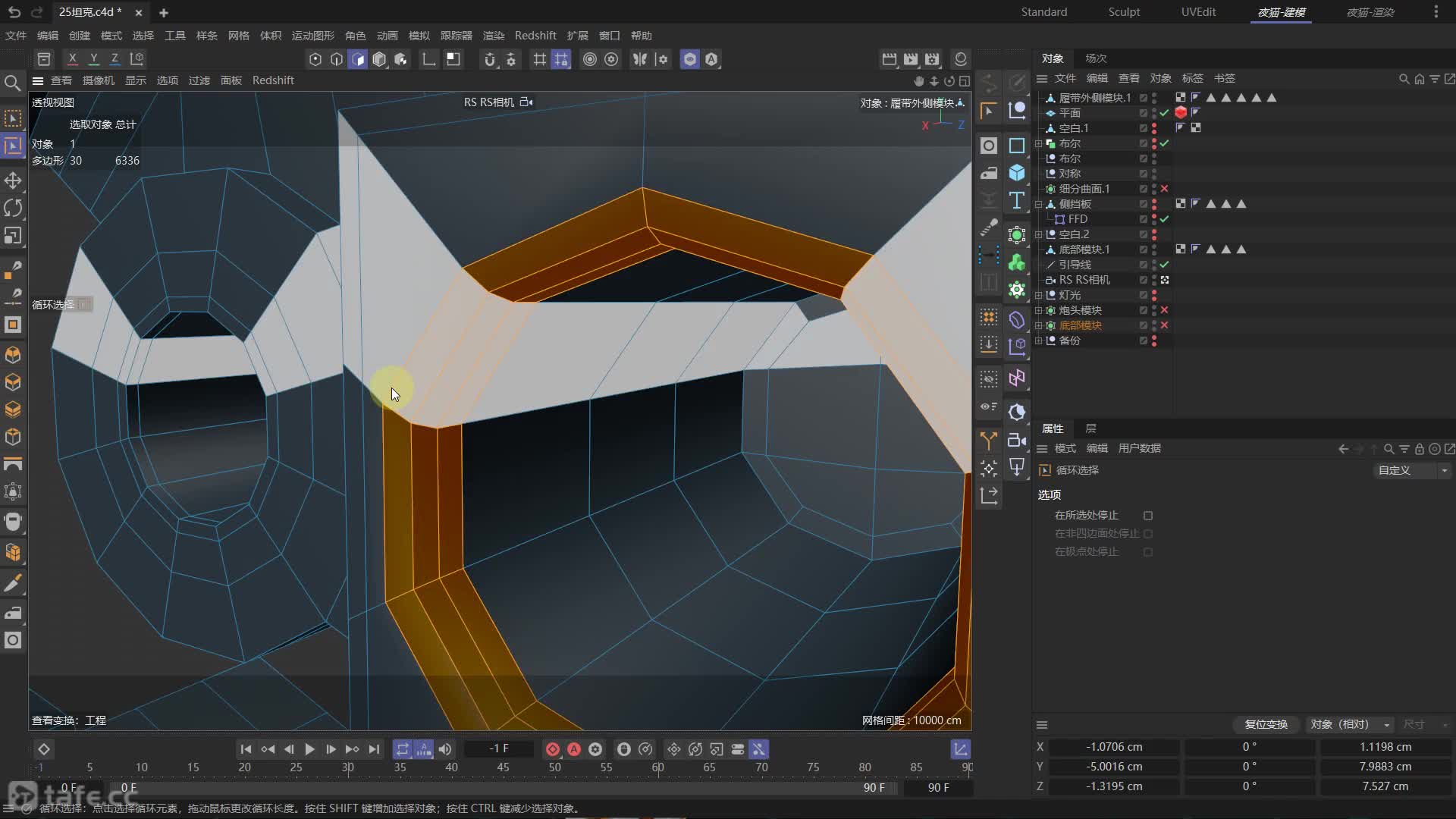Click the record keyframe button
This screenshot has height=819, width=1456.
(553, 749)
